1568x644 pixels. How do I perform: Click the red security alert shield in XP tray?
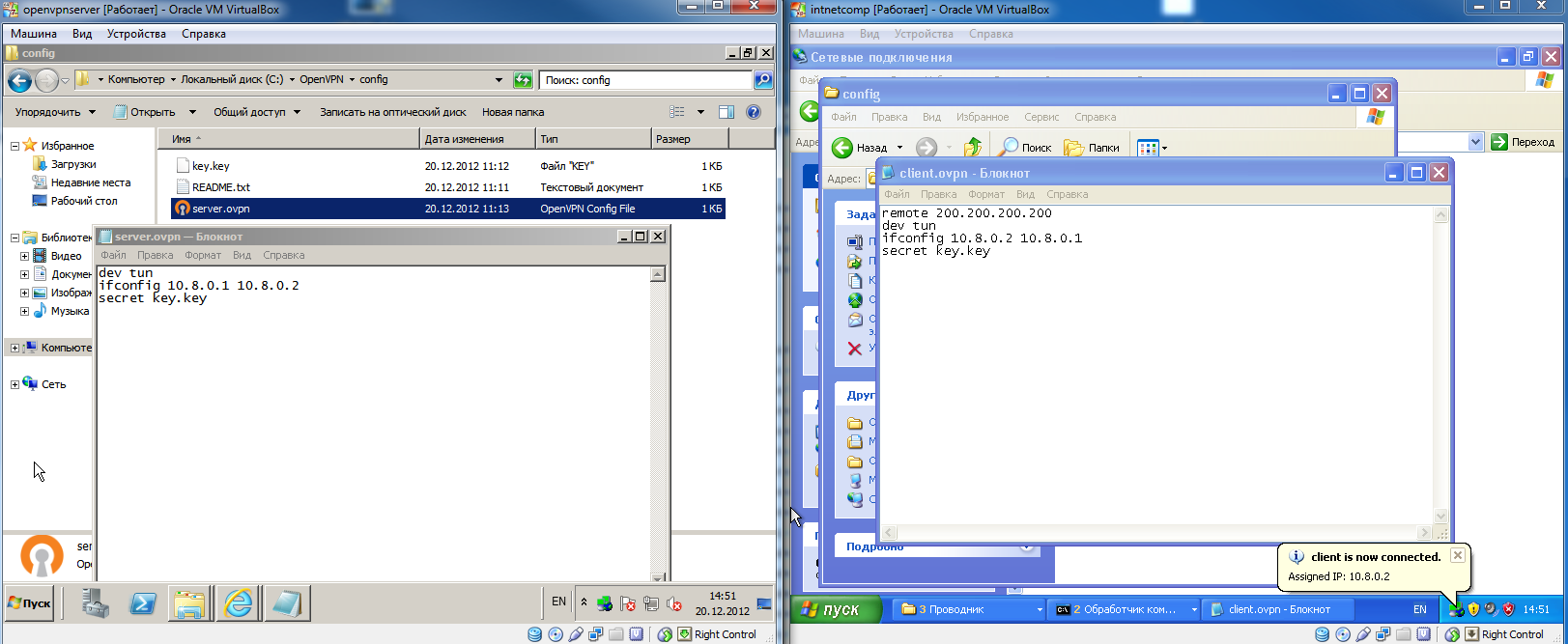1508,609
